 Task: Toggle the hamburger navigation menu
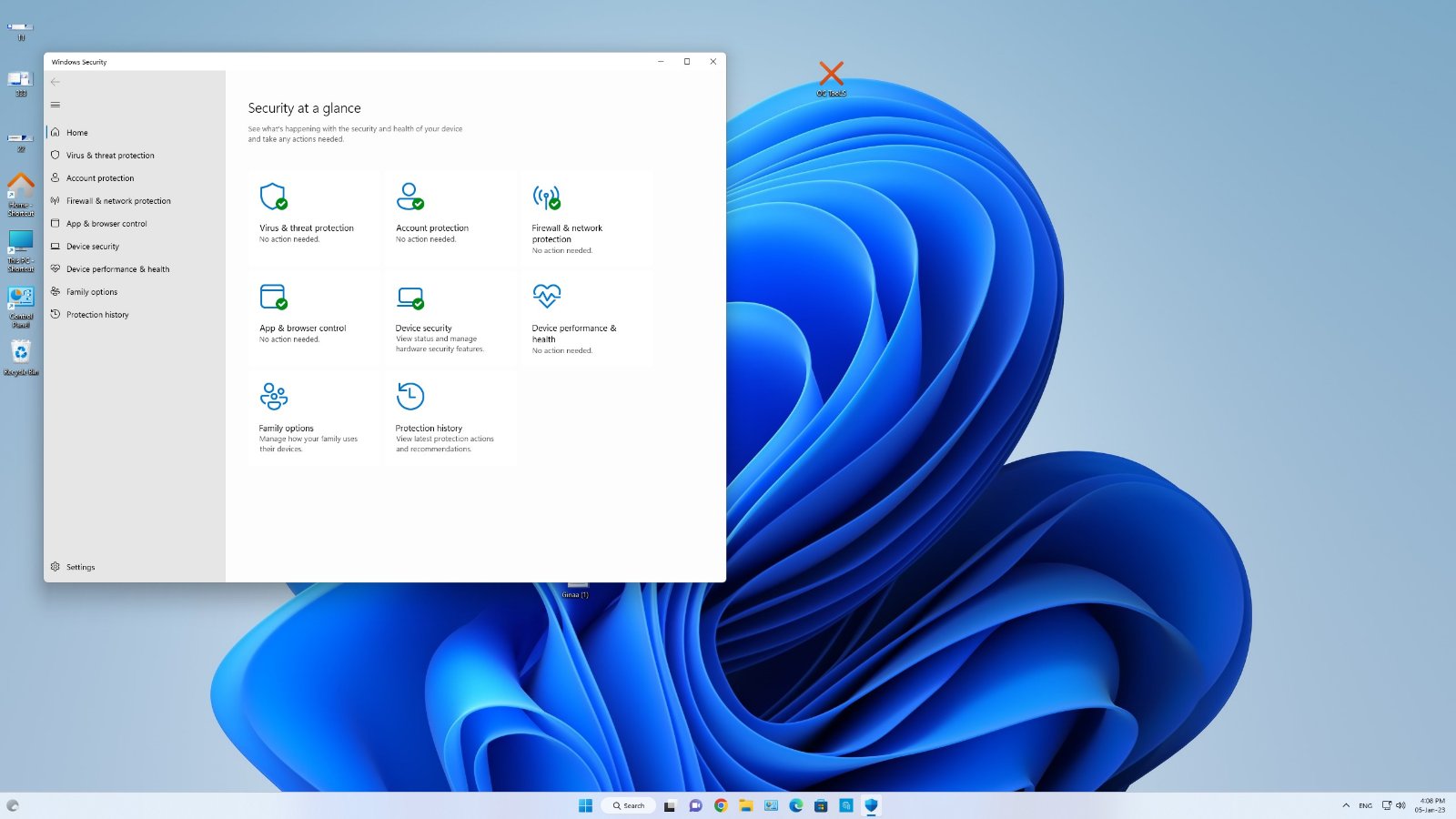tap(56, 105)
